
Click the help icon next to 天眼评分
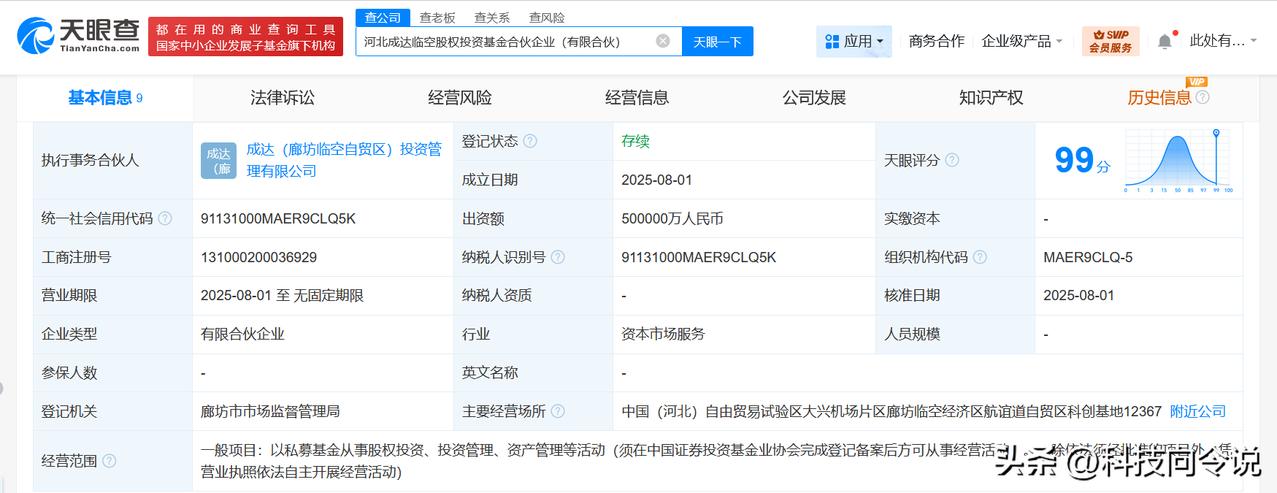[x=952, y=160]
